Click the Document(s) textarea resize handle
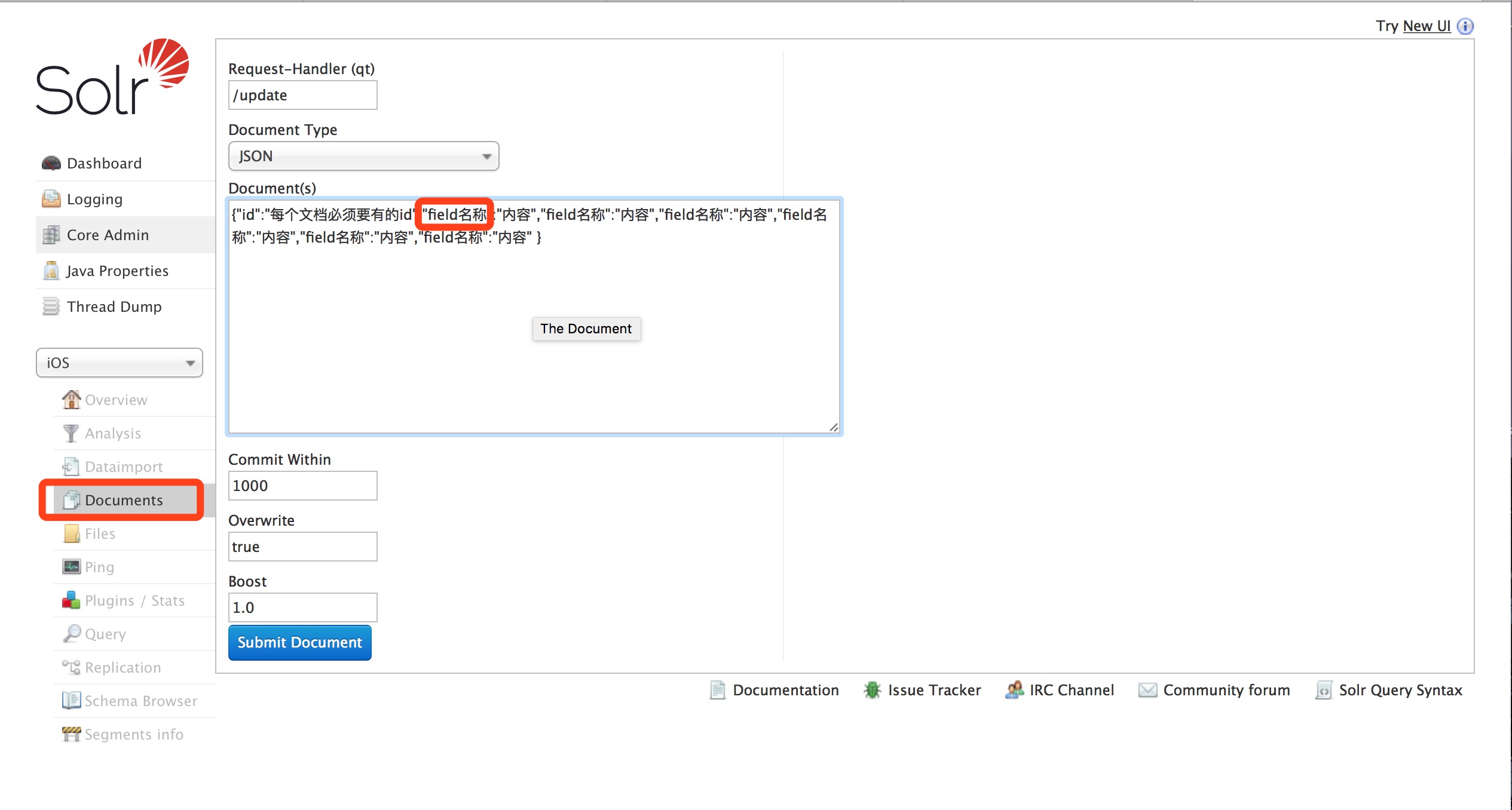This screenshot has width=1512, height=810. [834, 427]
